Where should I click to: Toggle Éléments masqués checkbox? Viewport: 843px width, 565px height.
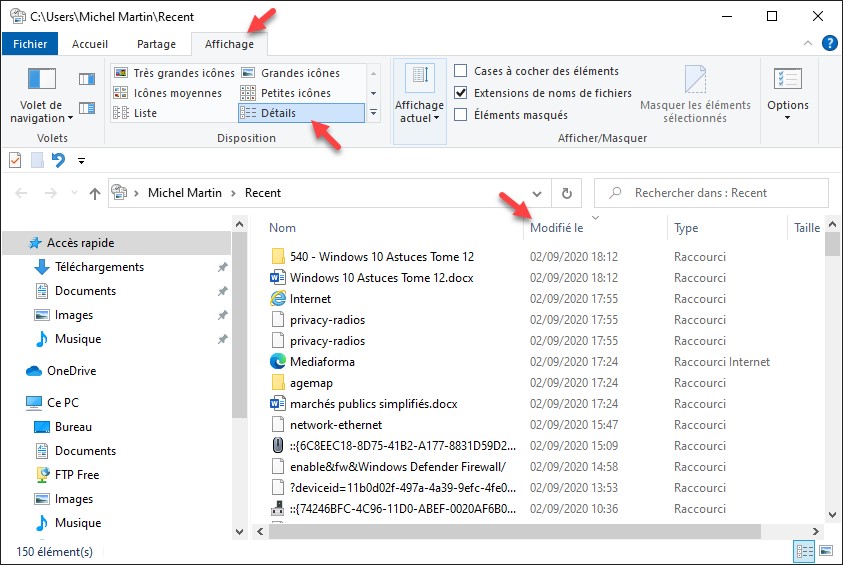click(x=461, y=115)
